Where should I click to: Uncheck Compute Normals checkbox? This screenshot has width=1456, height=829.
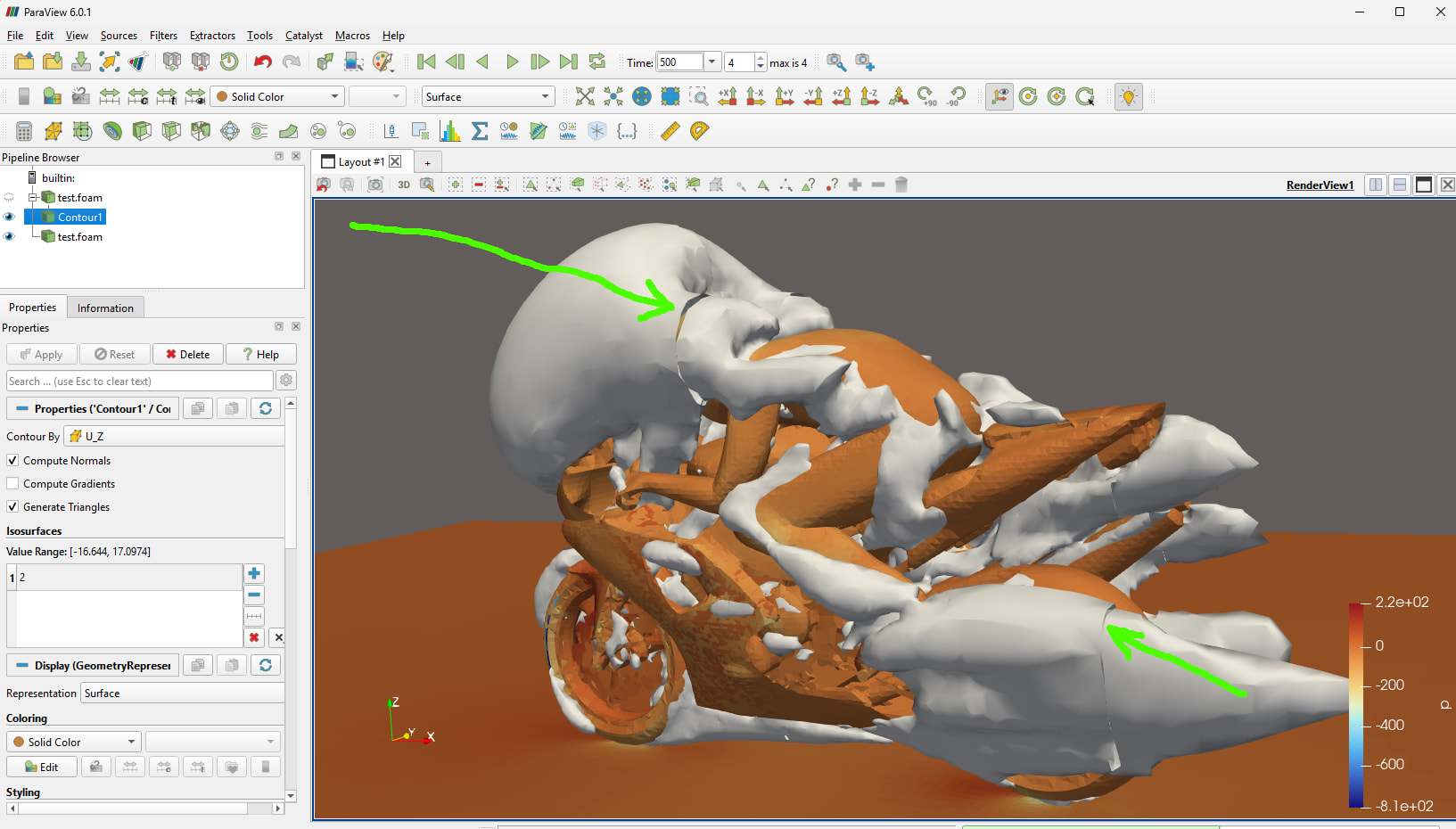pyautogui.click(x=12, y=461)
